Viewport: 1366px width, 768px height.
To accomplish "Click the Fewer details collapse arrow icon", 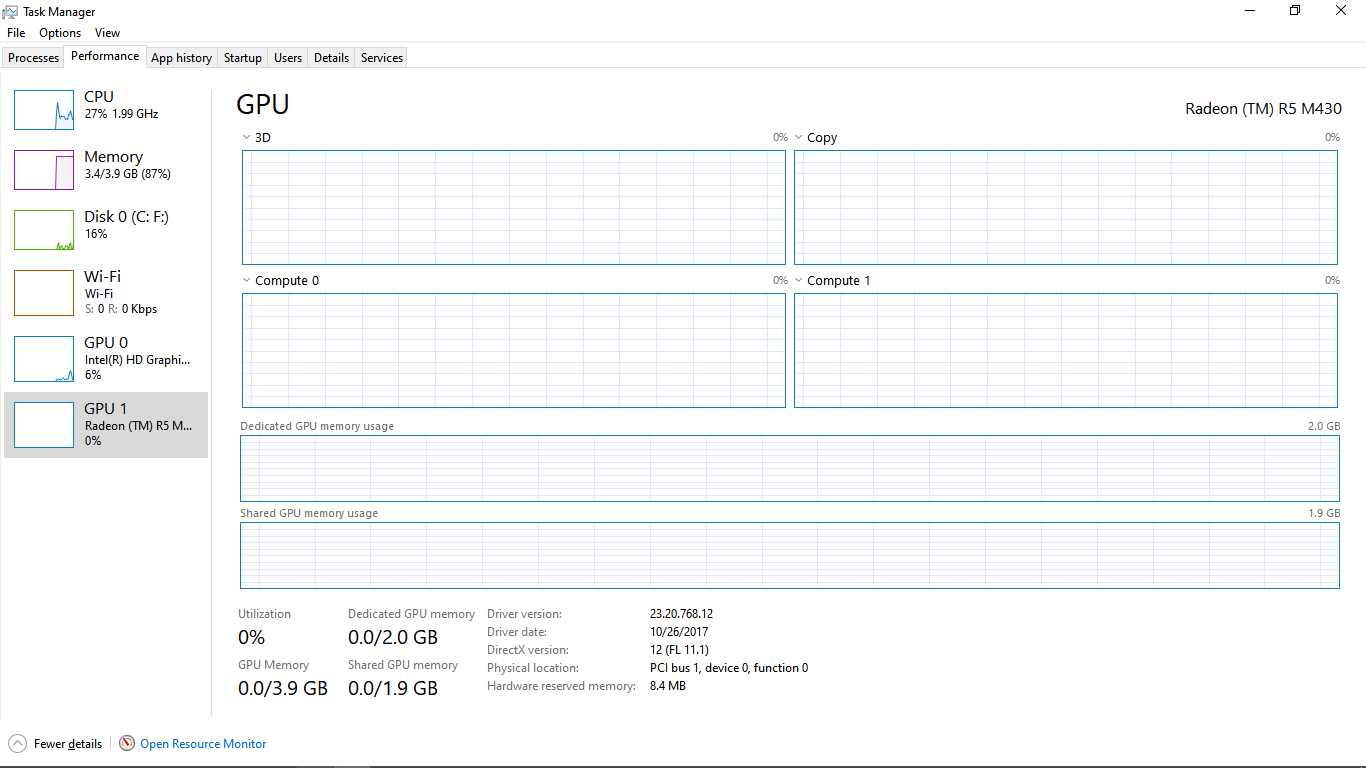I will coord(18,743).
